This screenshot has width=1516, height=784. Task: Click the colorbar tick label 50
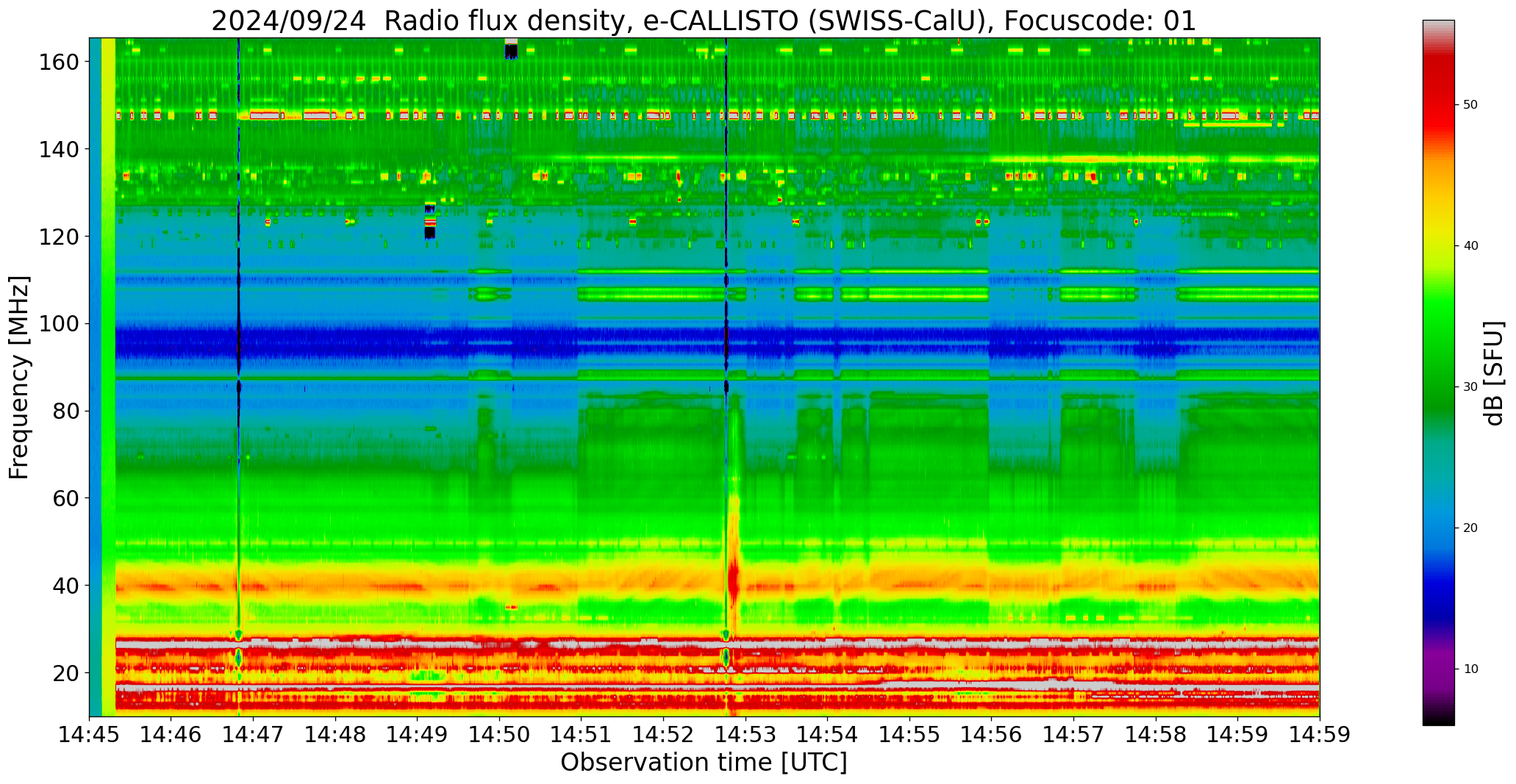click(1470, 105)
